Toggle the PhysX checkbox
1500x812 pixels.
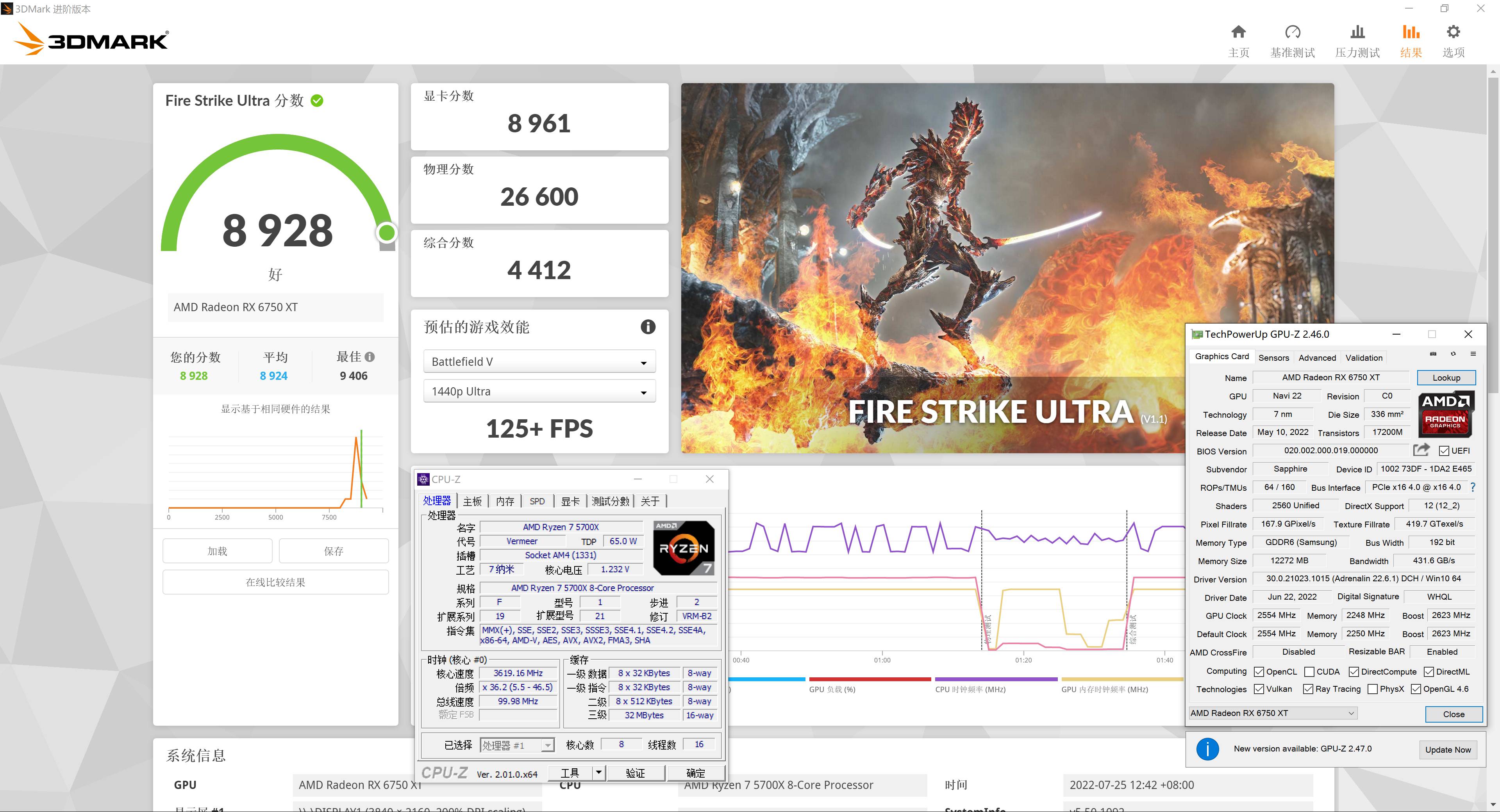click(x=1373, y=689)
